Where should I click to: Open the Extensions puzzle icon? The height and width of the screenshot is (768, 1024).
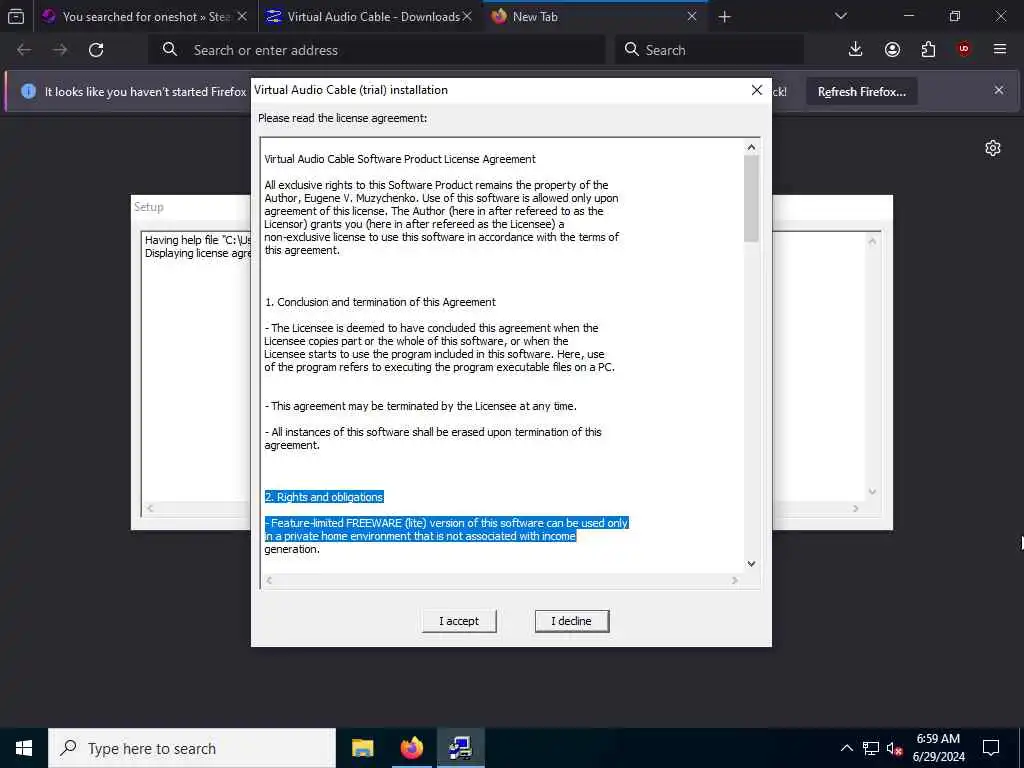pyautogui.click(x=928, y=50)
